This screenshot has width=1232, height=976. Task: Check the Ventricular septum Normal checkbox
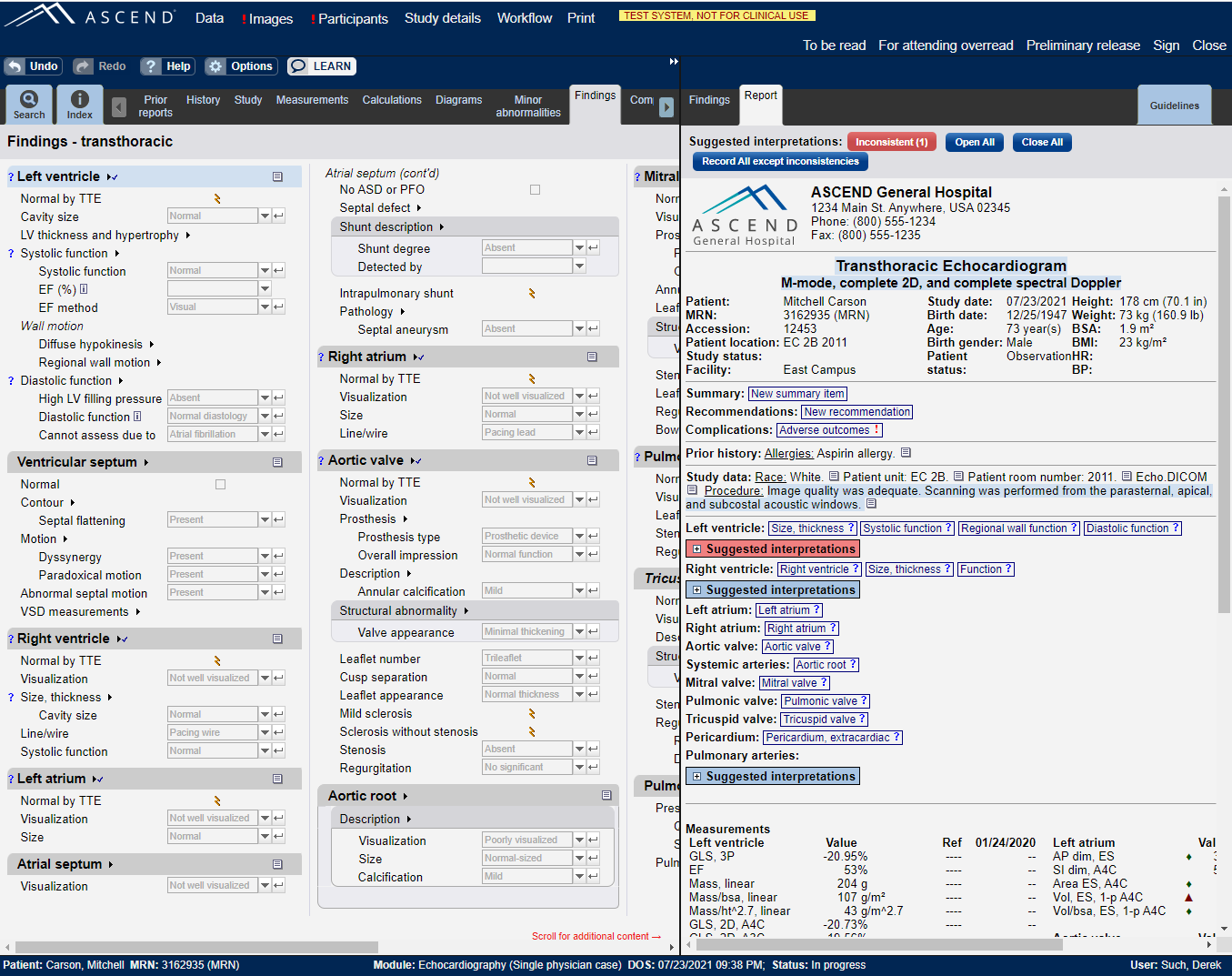point(220,485)
